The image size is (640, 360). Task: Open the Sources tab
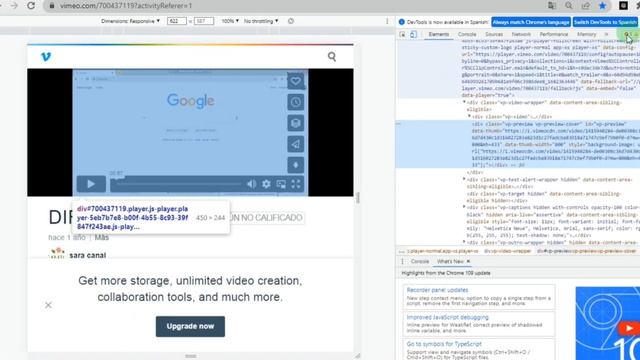[494, 34]
